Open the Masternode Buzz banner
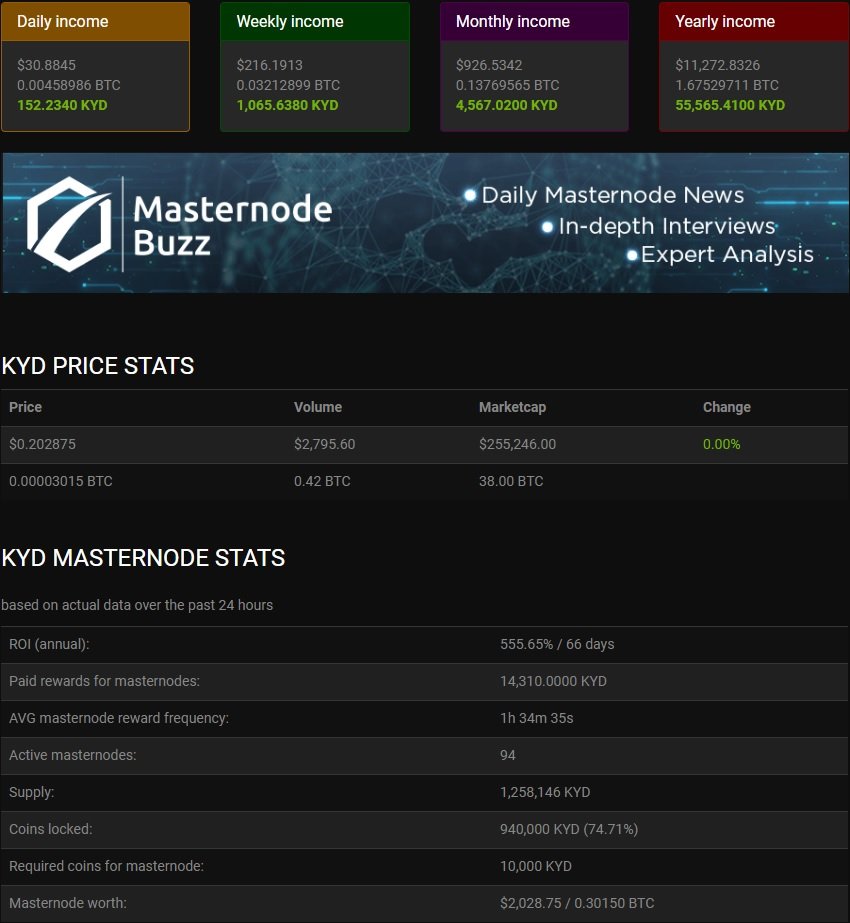 click(426, 223)
